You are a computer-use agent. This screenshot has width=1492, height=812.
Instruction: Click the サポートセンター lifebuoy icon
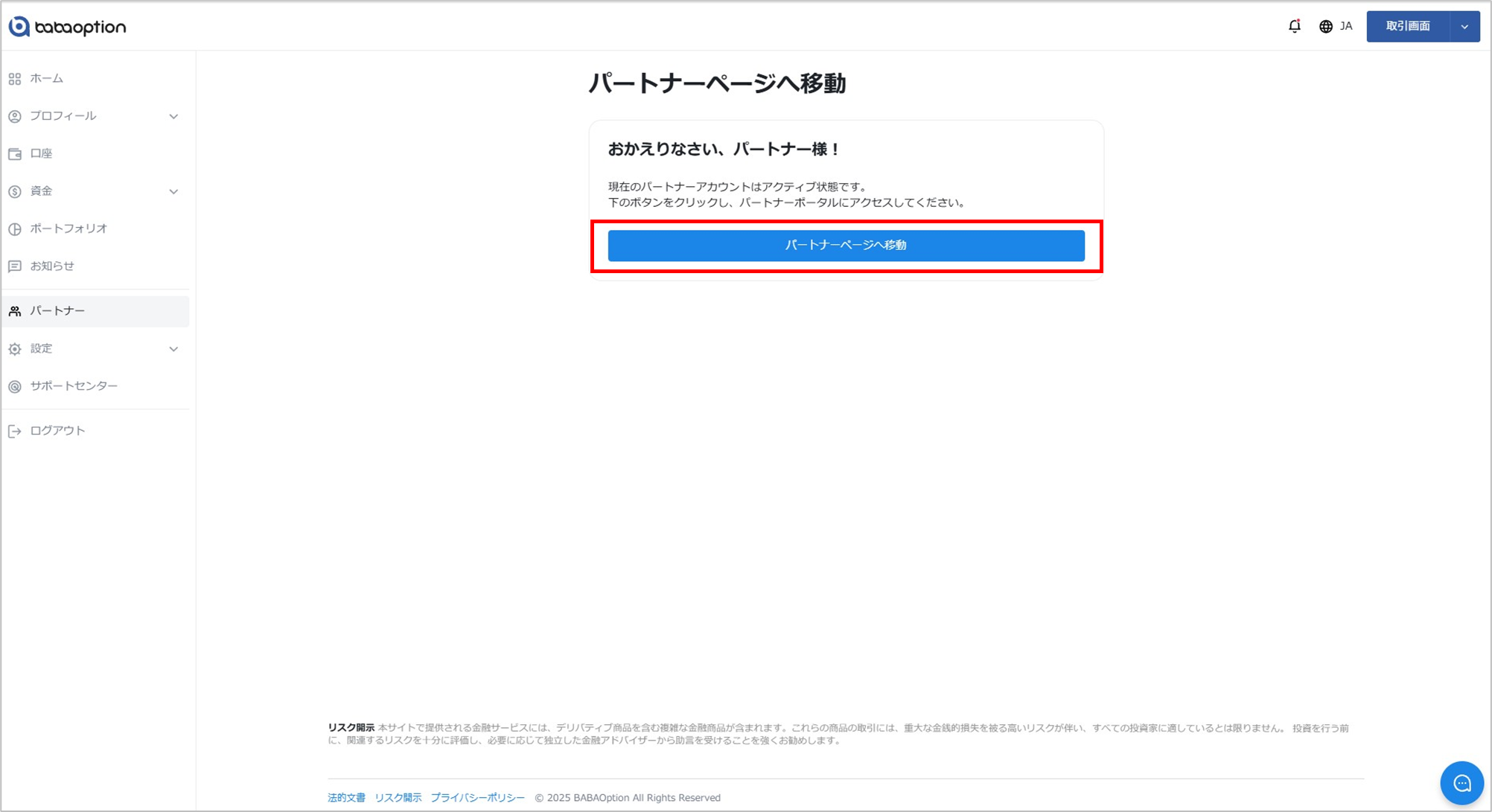(x=15, y=387)
